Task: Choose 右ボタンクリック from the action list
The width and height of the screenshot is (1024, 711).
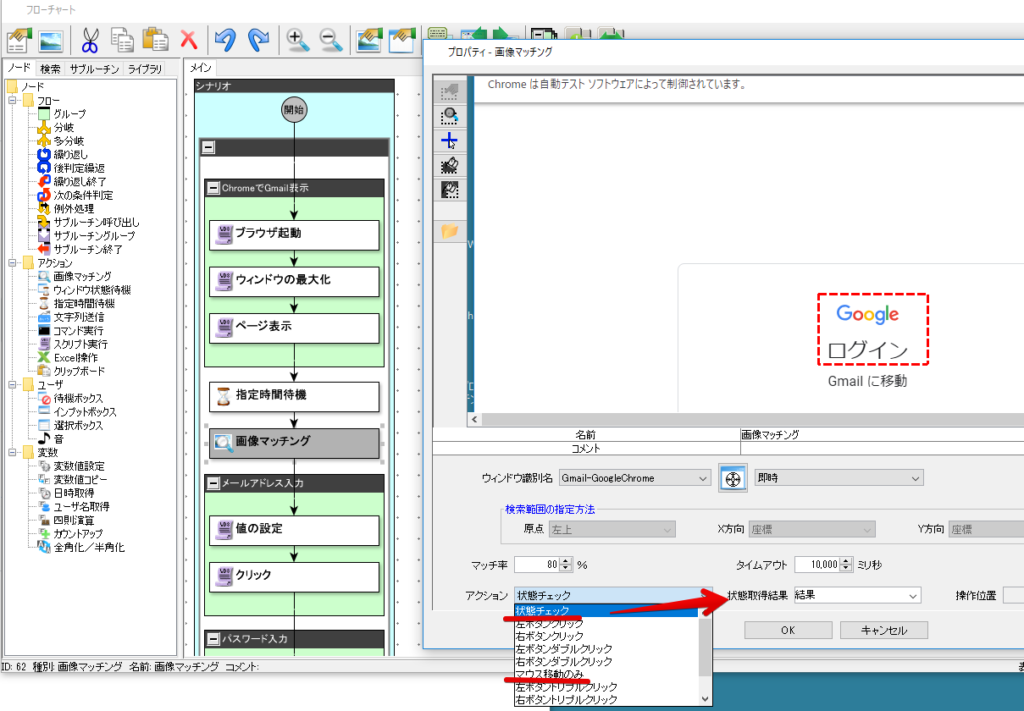Action: tap(549, 636)
